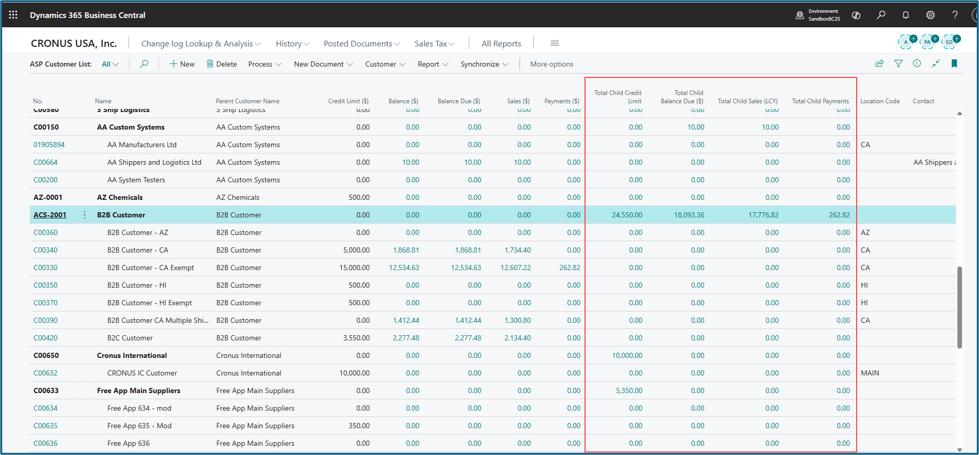The height and width of the screenshot is (455, 979).
Task: Search the customer list with the magnifier
Action: point(144,64)
